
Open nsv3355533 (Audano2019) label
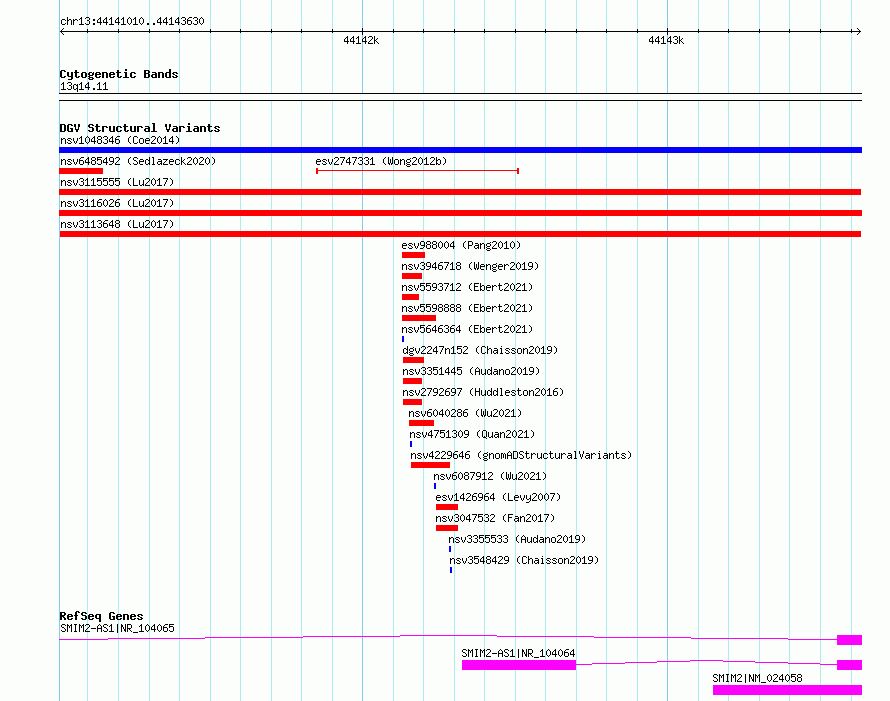coord(517,539)
